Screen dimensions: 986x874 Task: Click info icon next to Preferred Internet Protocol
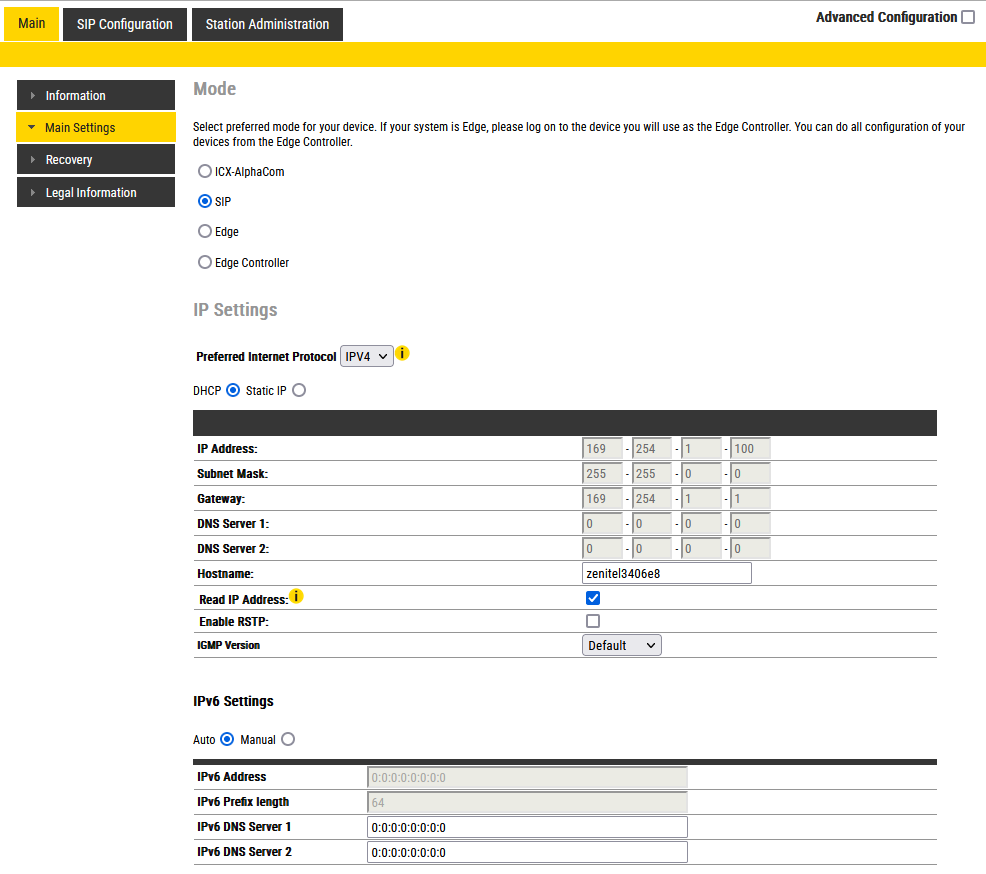point(403,354)
